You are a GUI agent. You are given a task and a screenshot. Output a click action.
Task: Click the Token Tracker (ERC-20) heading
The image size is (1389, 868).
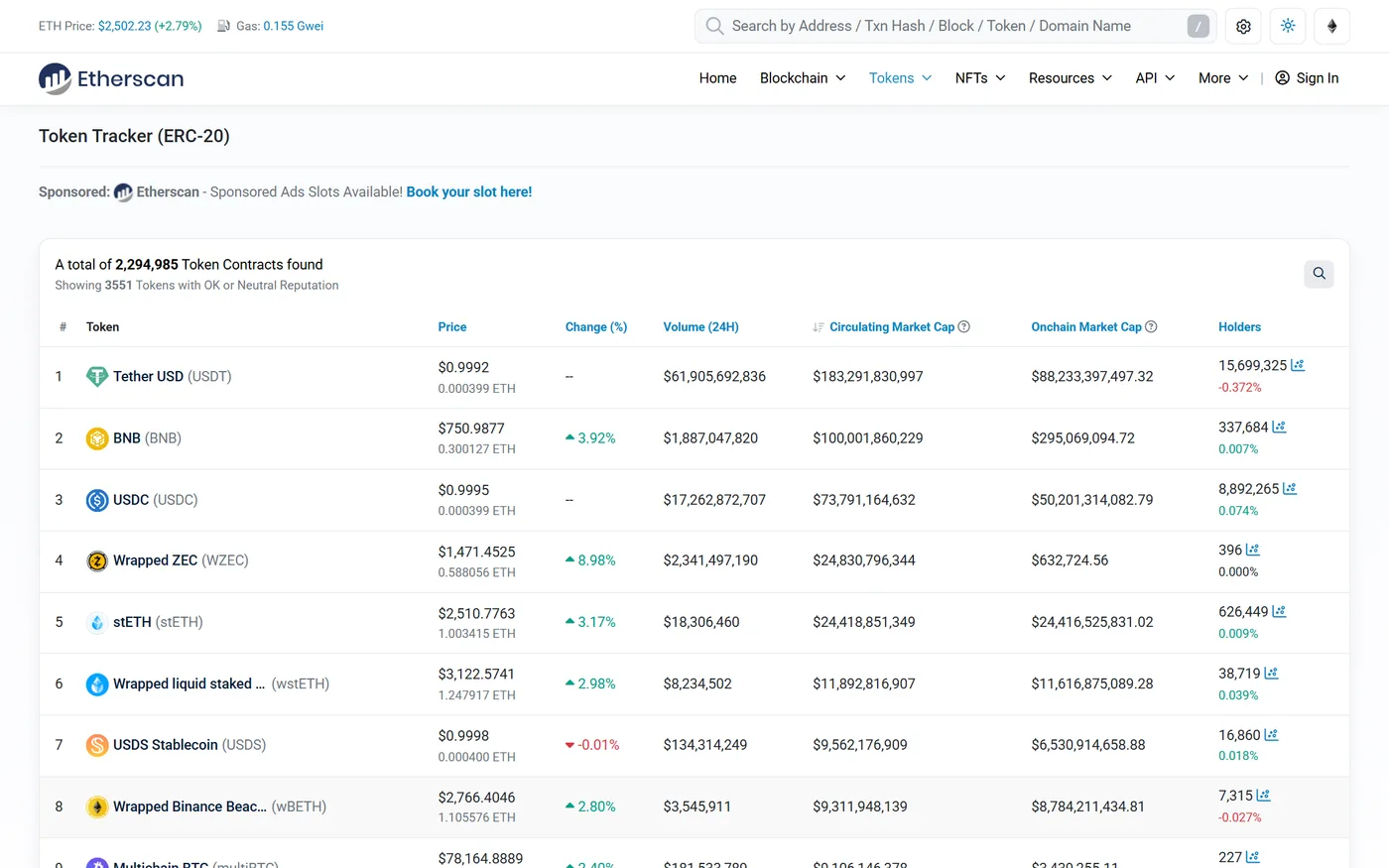click(134, 136)
